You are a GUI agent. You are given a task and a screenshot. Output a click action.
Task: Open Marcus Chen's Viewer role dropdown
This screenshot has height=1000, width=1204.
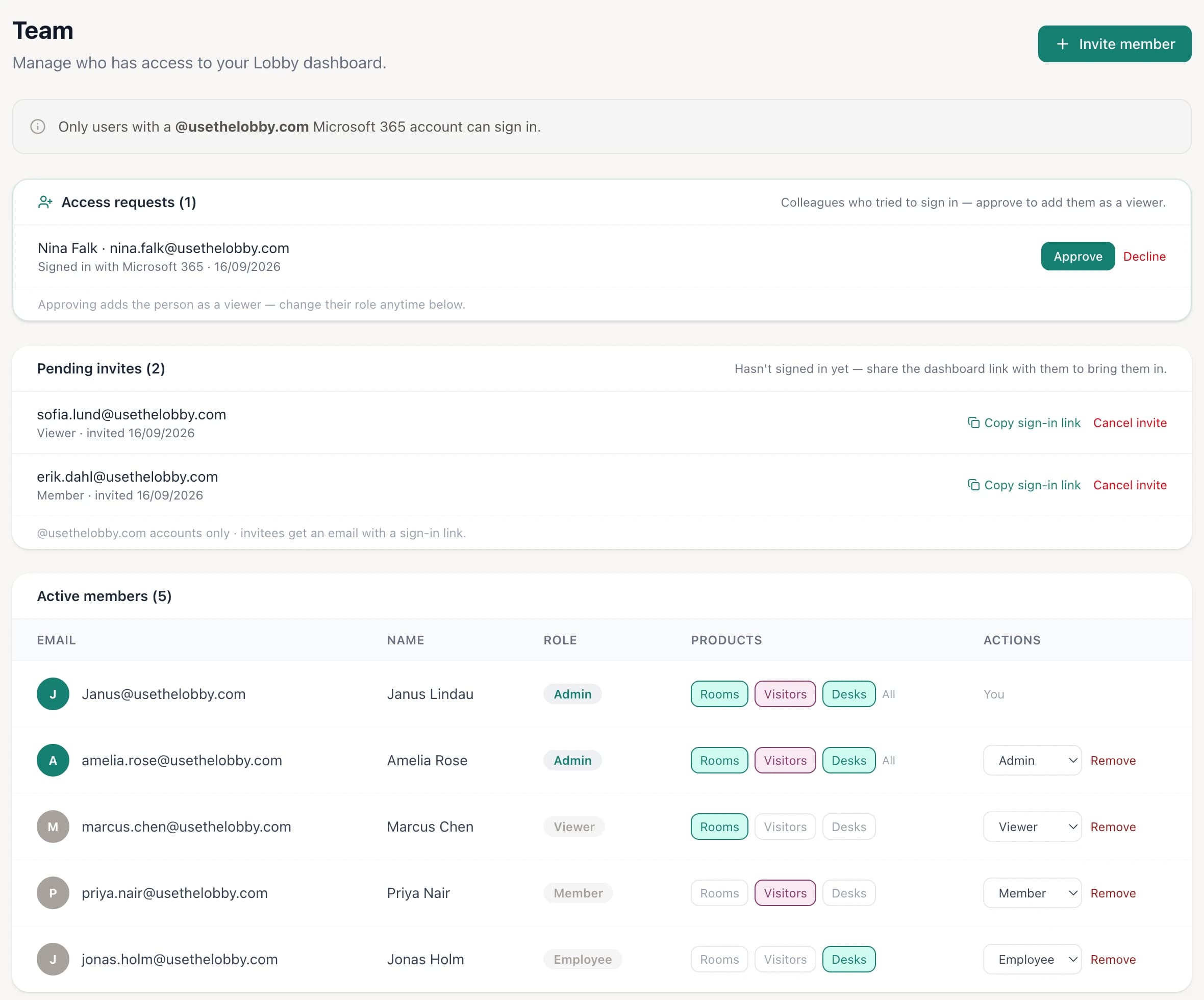pyautogui.click(x=1032, y=826)
